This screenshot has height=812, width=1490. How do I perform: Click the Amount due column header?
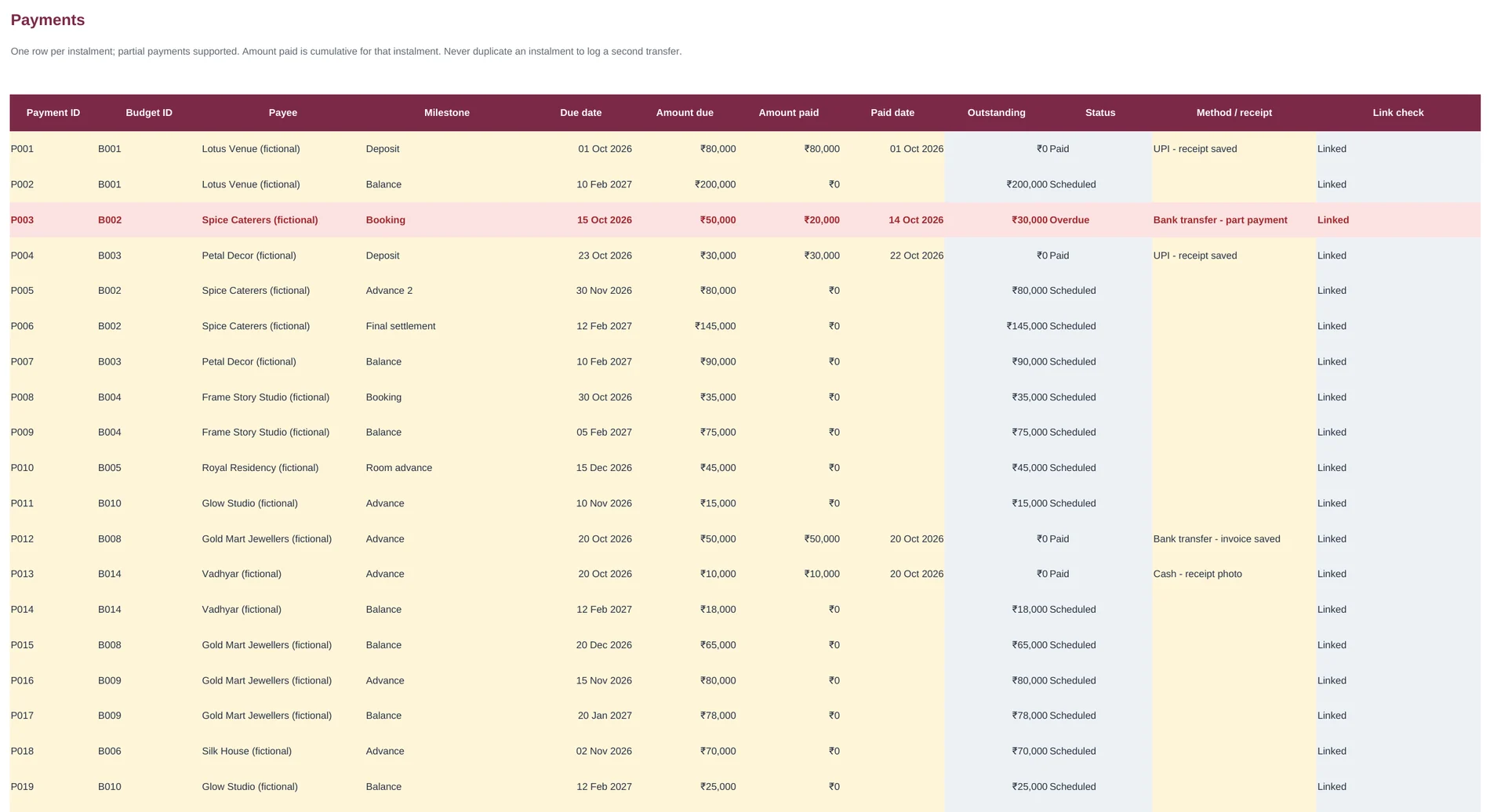point(685,113)
